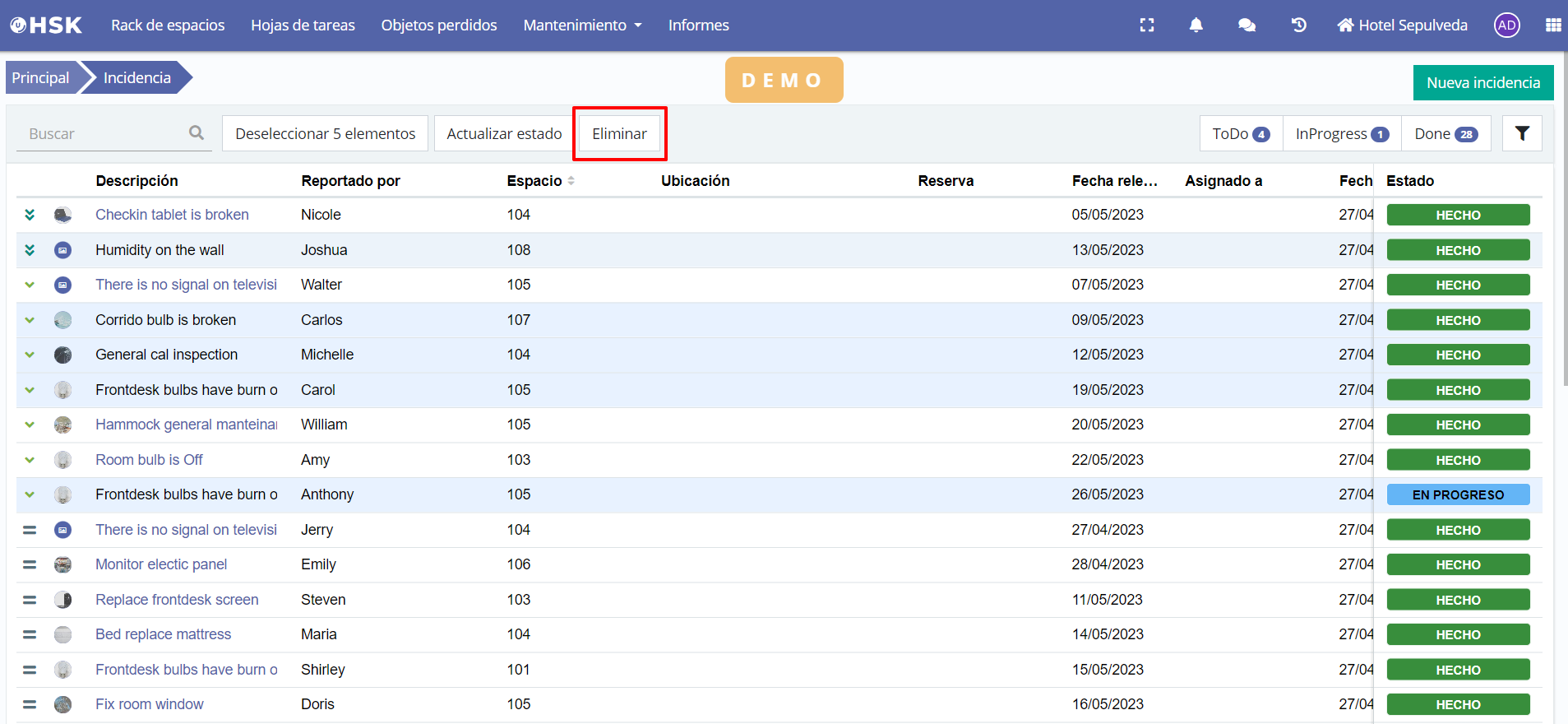Image resolution: width=1568 pixels, height=724 pixels.
Task: Open the chat messages icon
Action: 1247,26
